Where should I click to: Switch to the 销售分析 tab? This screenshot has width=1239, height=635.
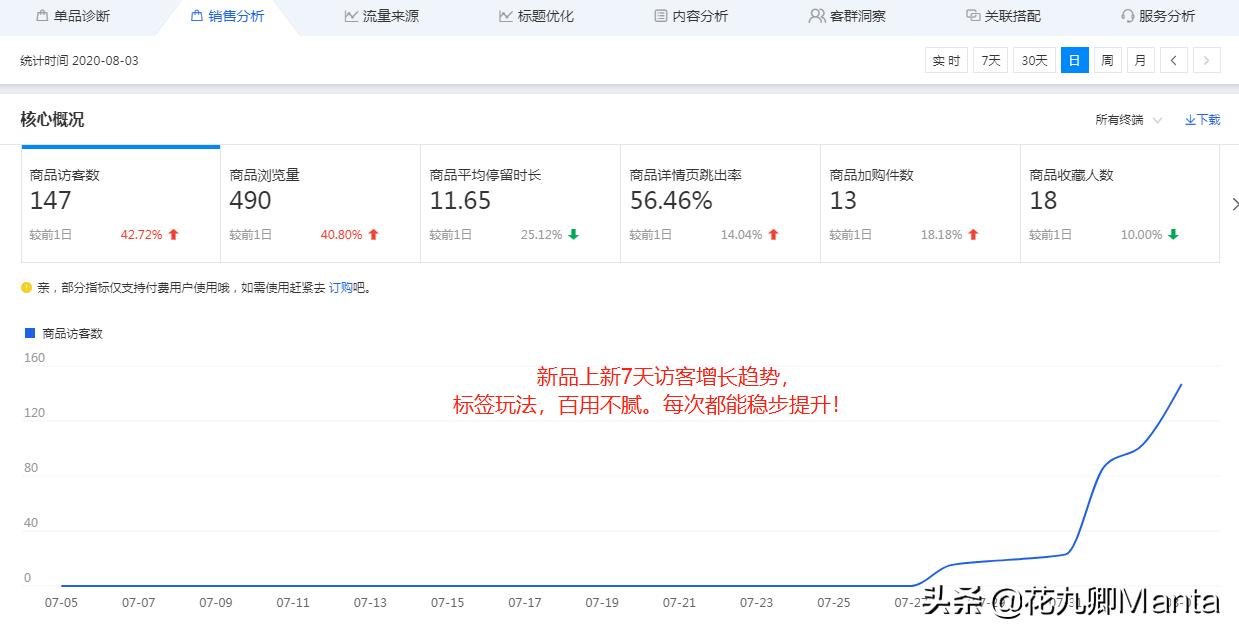pyautogui.click(x=228, y=15)
